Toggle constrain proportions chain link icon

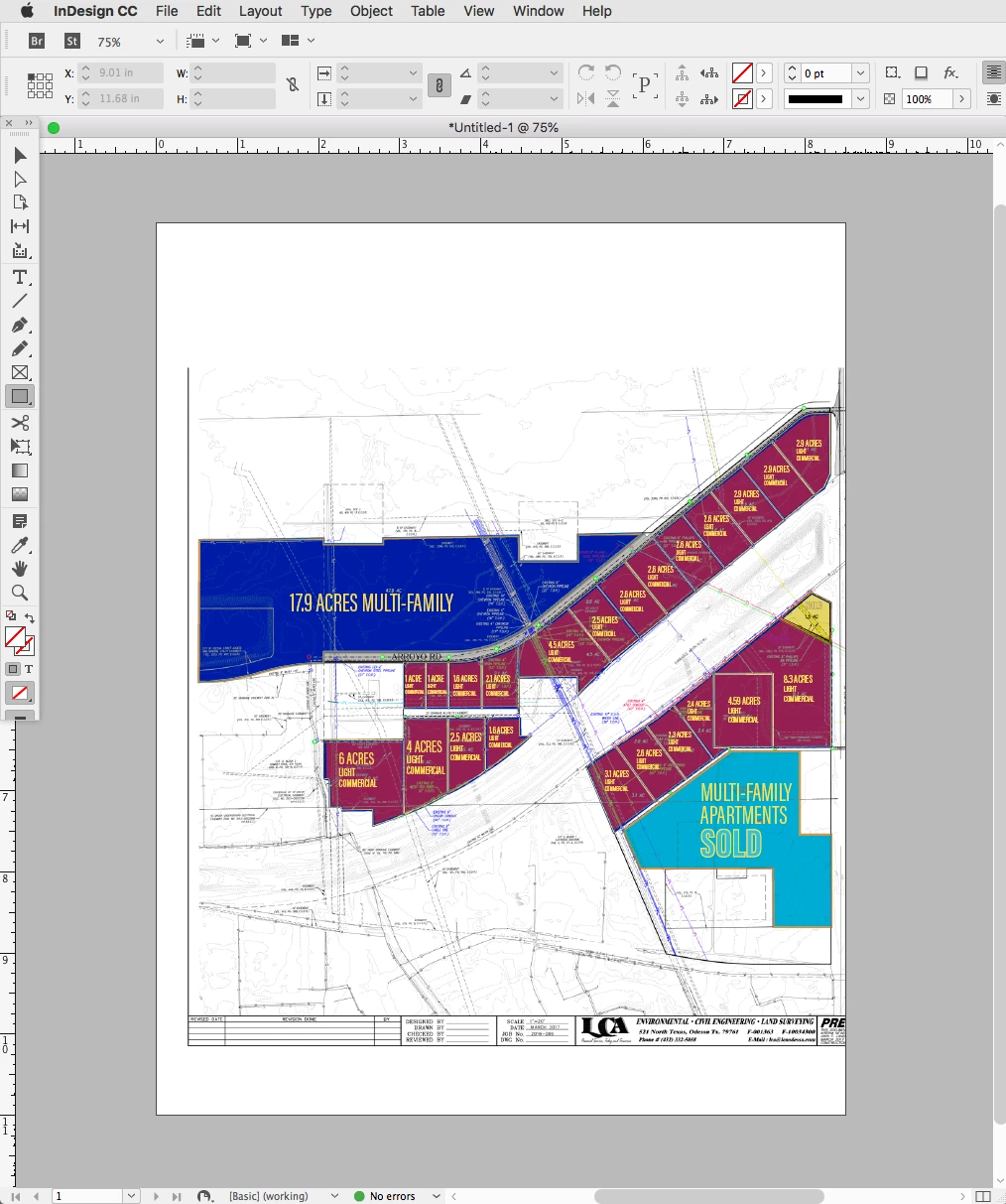(x=293, y=85)
